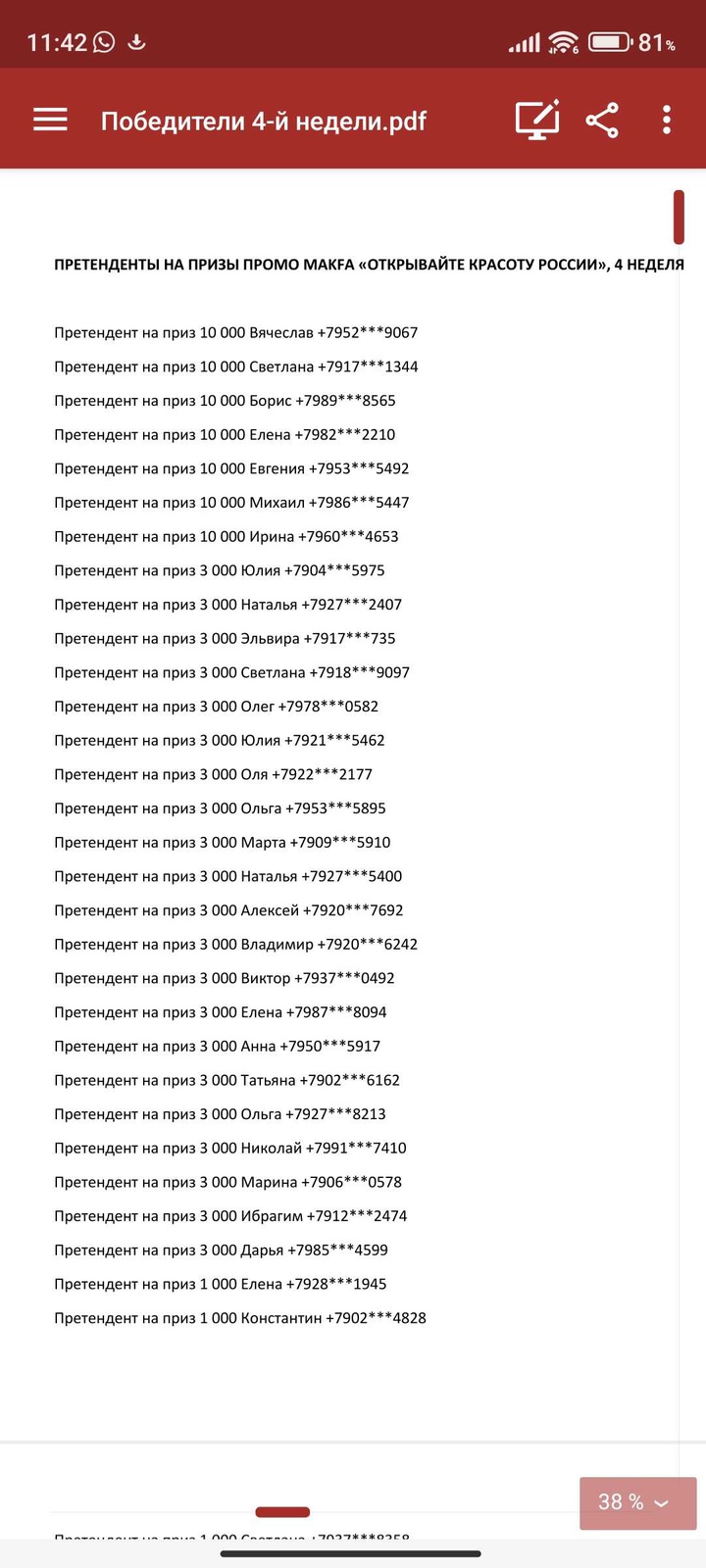Expand the 38 % zoom dropdown
706x1568 pixels.
tap(637, 1501)
